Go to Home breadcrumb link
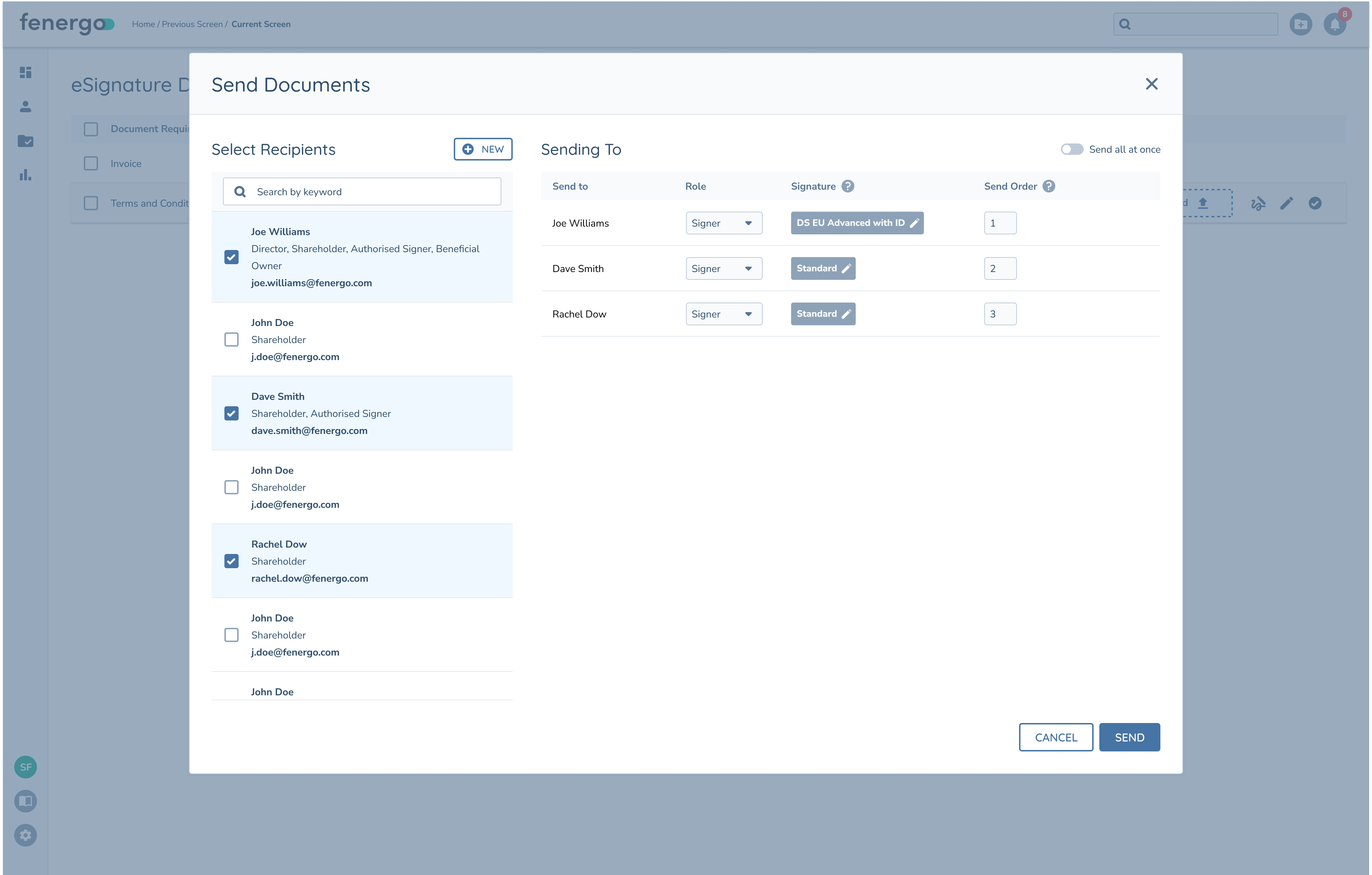The image size is (1372, 875). [x=143, y=24]
